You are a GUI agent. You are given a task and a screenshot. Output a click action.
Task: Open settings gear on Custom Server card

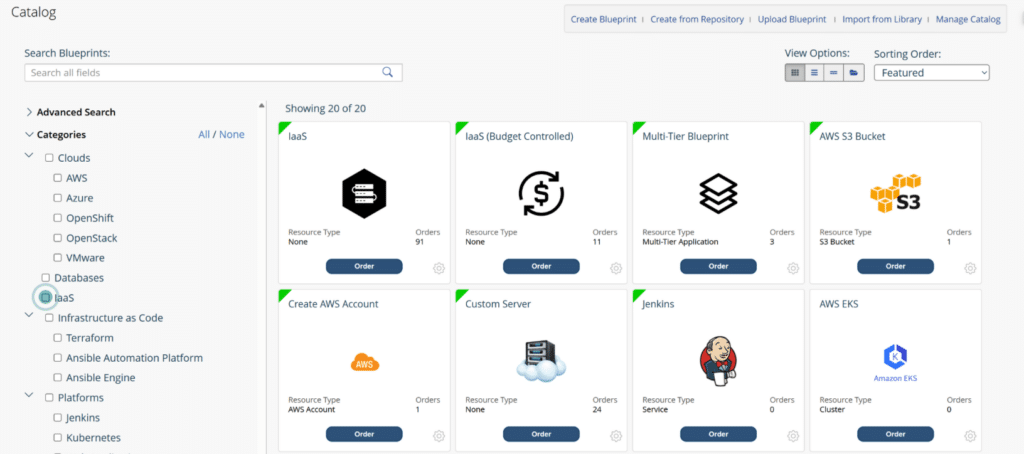point(616,436)
